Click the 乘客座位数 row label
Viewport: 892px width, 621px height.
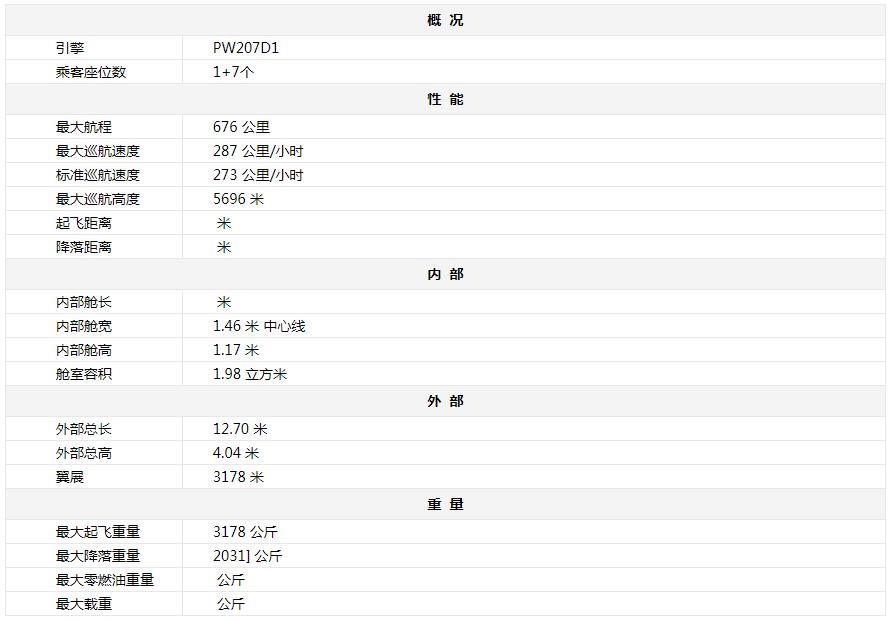point(91,72)
